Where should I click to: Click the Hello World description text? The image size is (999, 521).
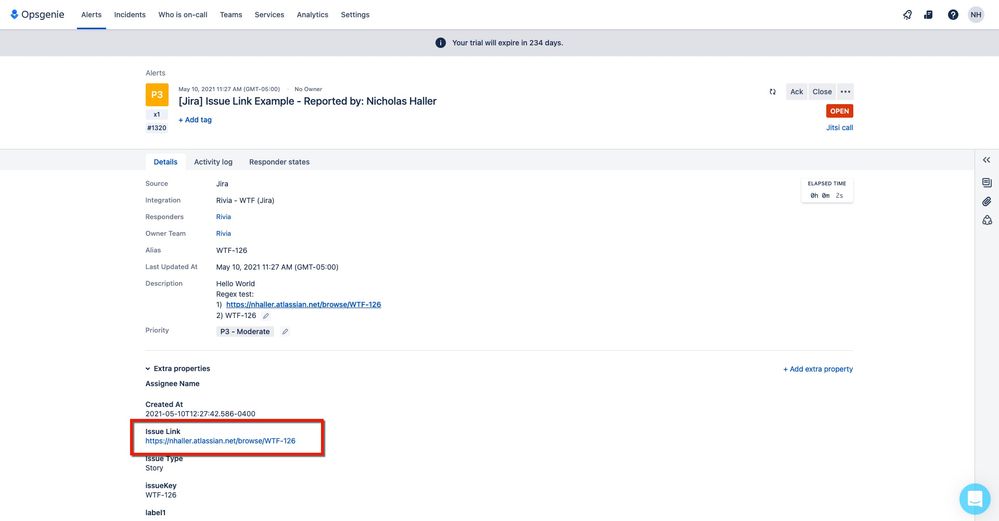pos(235,284)
